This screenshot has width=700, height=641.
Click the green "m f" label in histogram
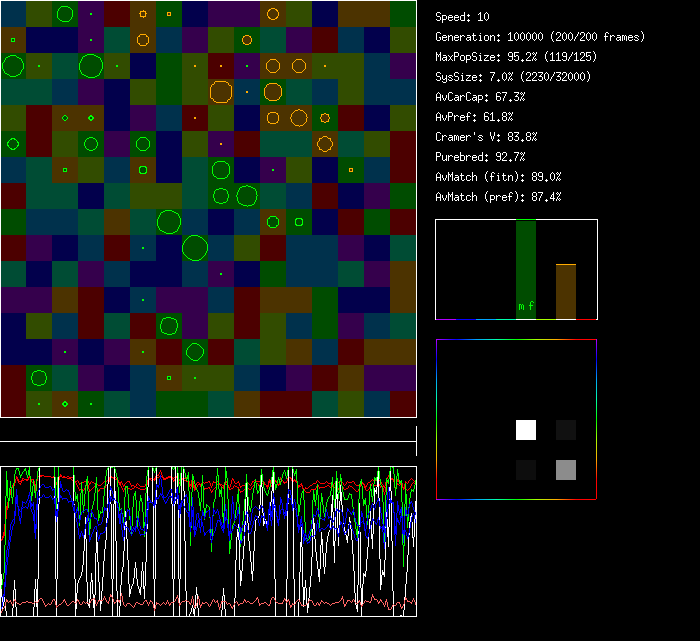(x=526, y=306)
